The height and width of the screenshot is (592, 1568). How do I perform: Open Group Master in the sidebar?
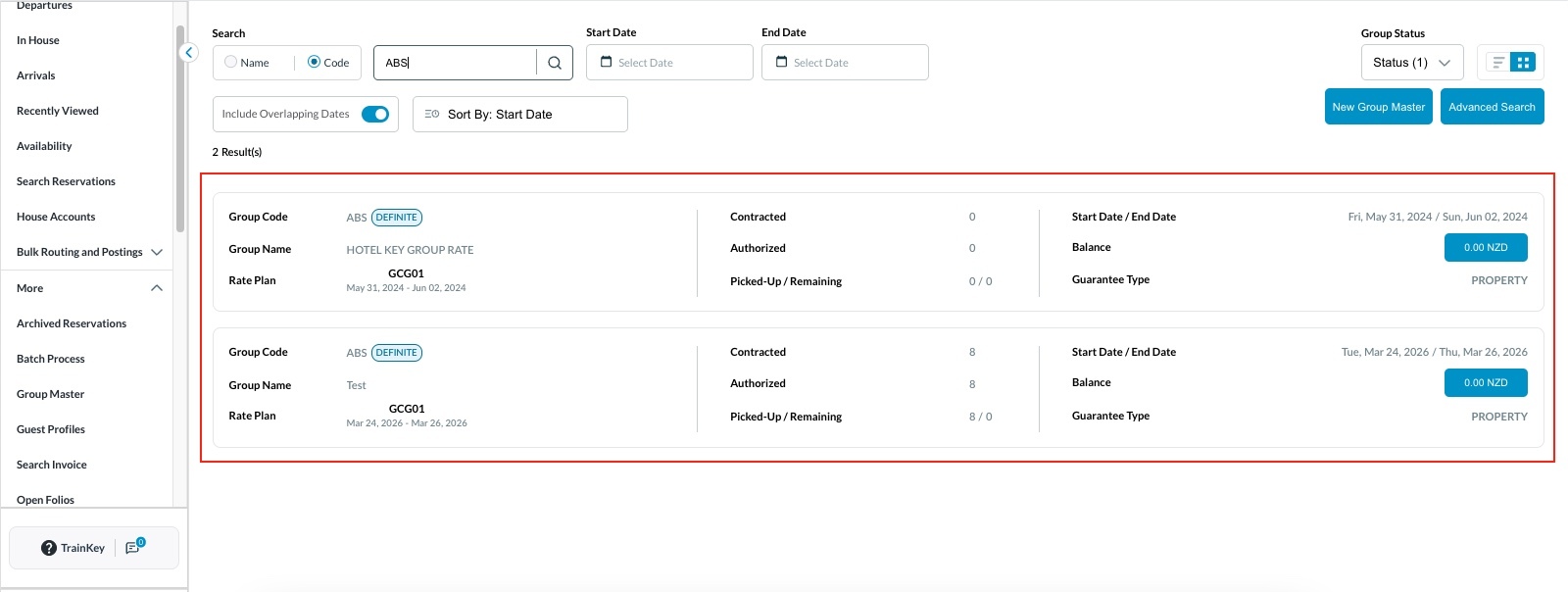pyautogui.click(x=51, y=394)
